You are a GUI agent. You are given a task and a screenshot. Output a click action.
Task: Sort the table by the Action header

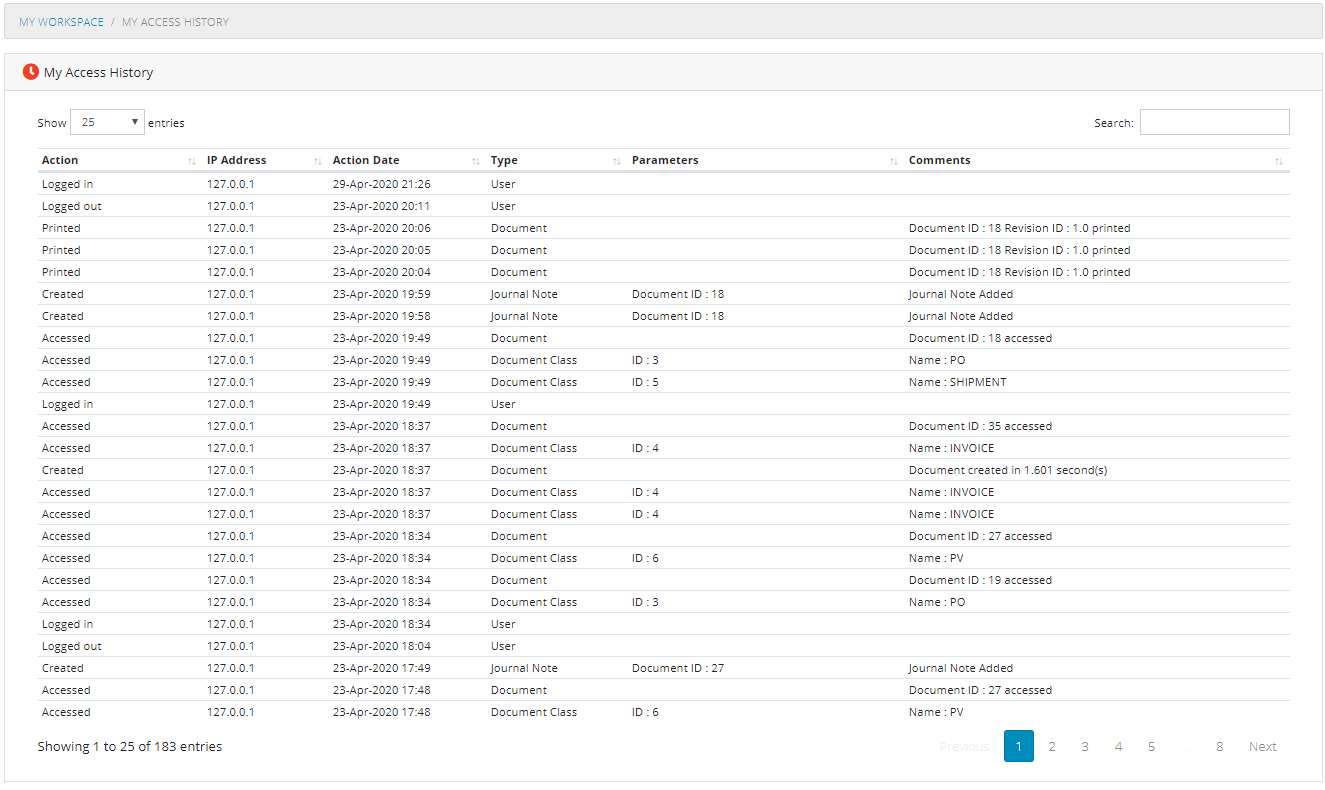[59, 160]
